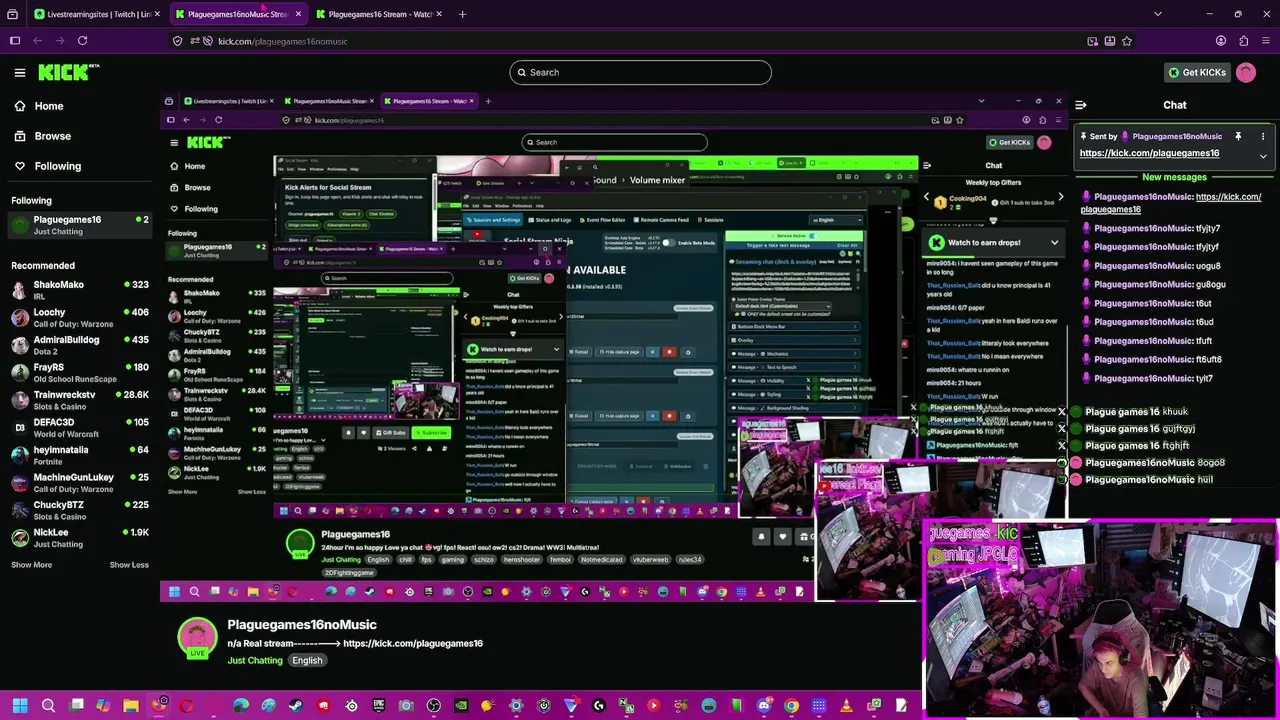Screen dimensions: 1280x720
Task: Open Just Chatting category link below stream
Action: [x=254, y=660]
